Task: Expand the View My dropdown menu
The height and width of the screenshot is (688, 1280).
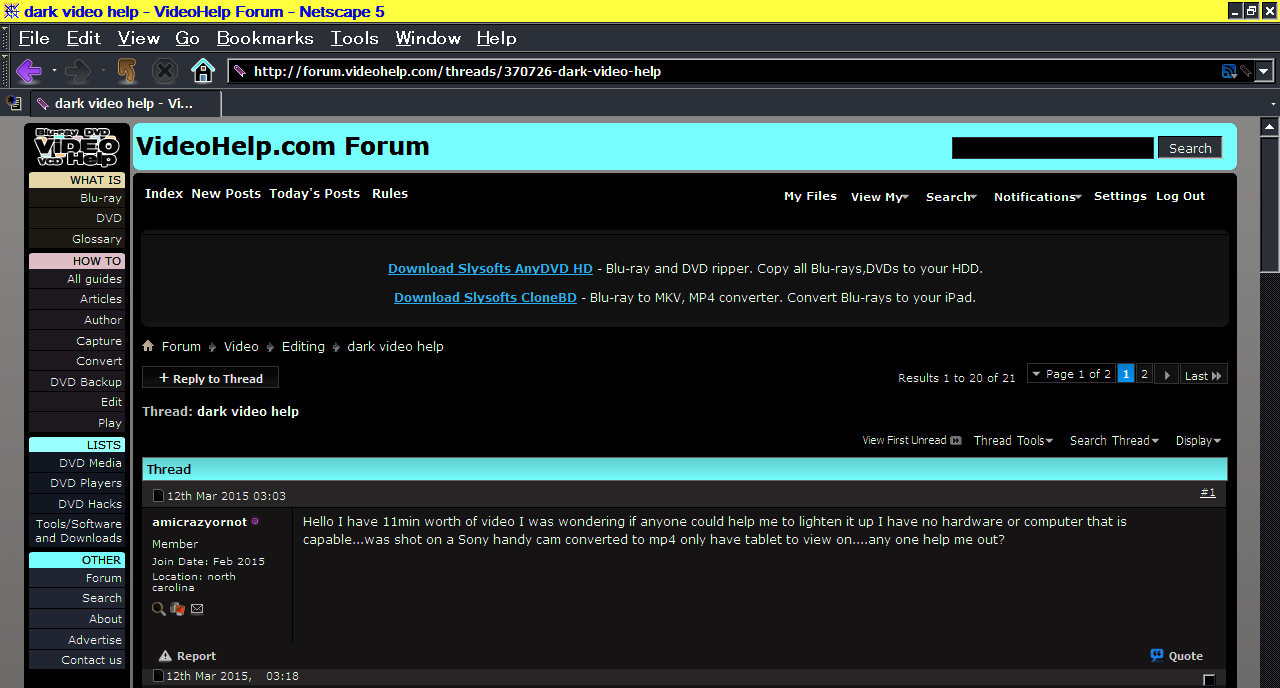Action: (880, 197)
